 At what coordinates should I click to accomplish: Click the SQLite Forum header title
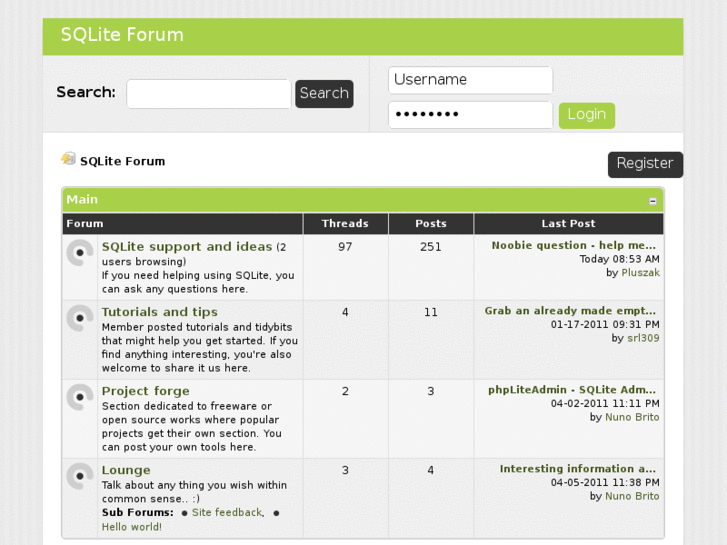(x=122, y=35)
